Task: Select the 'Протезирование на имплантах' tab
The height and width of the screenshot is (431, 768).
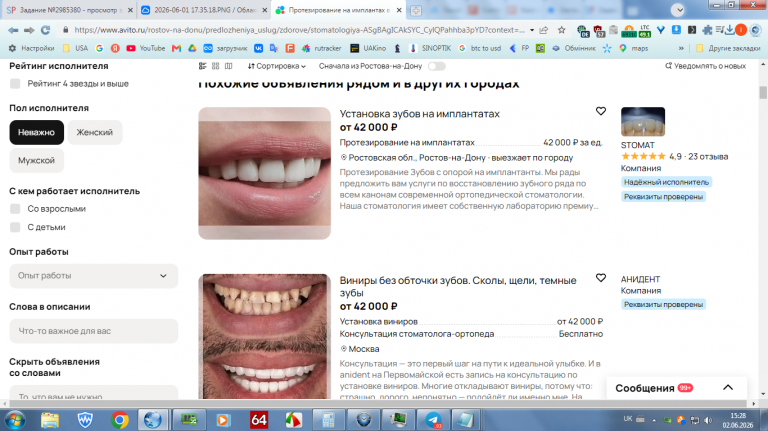Action: [x=339, y=10]
